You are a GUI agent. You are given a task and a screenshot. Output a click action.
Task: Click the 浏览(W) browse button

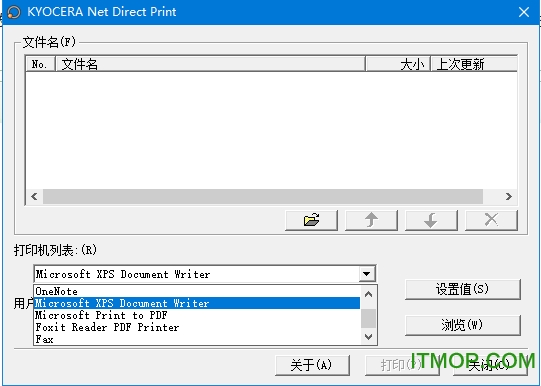(462, 325)
